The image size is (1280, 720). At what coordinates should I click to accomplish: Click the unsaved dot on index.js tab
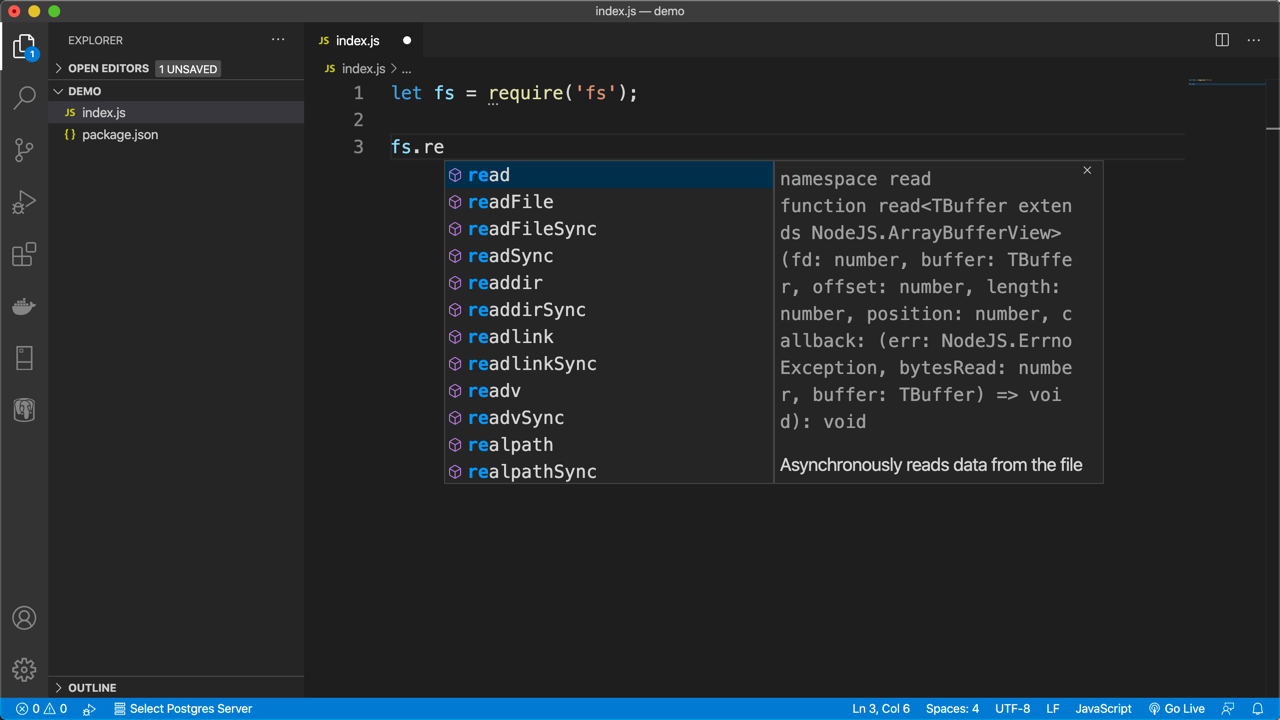pyautogui.click(x=407, y=41)
